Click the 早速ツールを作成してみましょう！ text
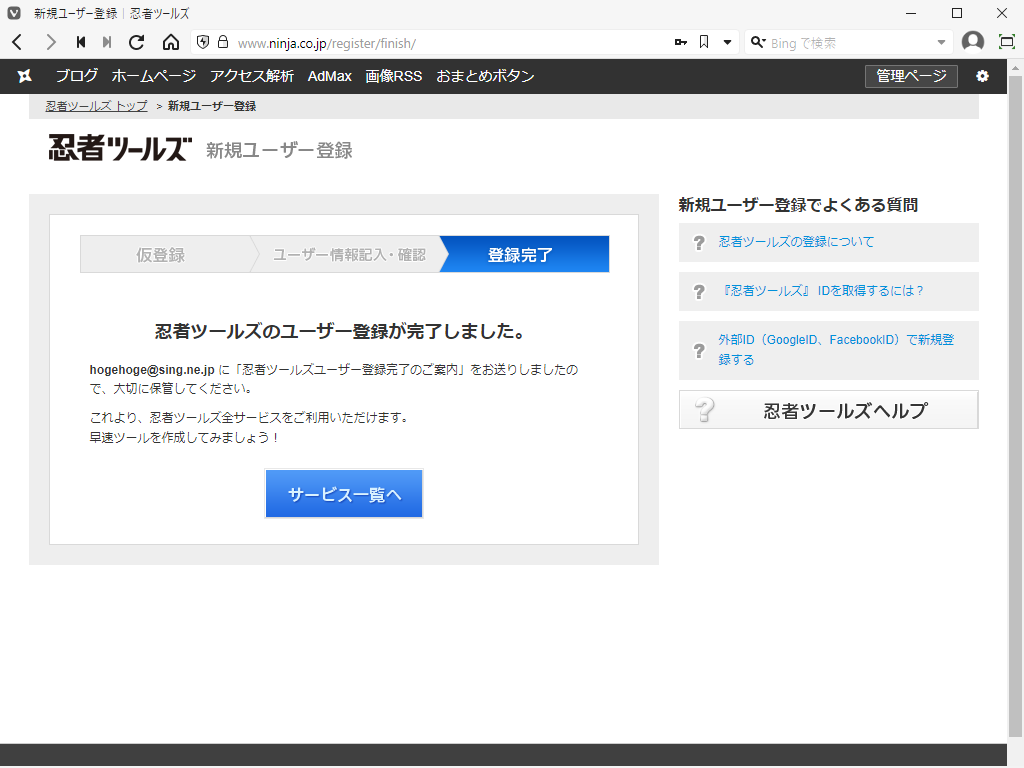This screenshot has width=1024, height=768. pyautogui.click(x=185, y=438)
